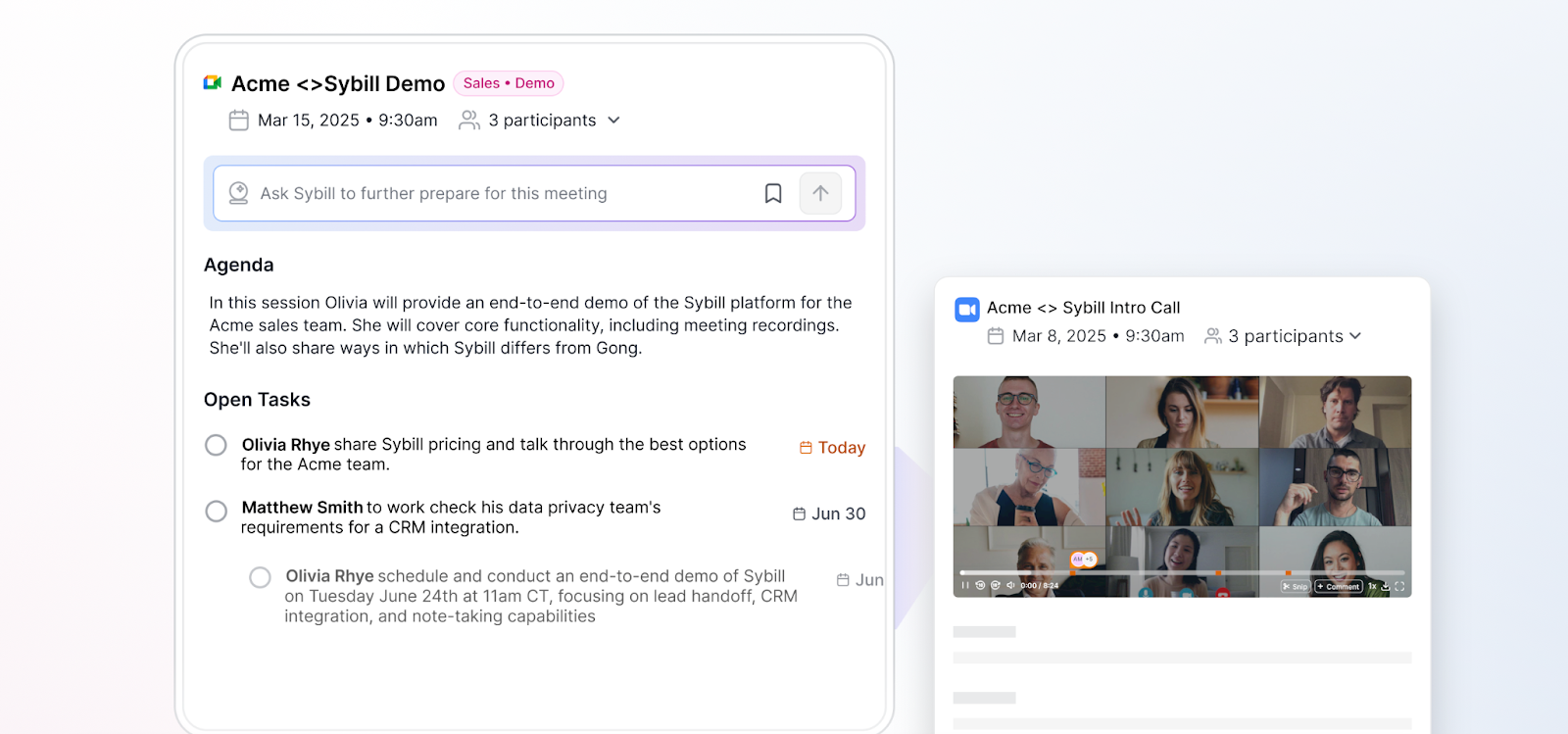
Task: Click the video recording progress bar
Action: (x=1182, y=573)
